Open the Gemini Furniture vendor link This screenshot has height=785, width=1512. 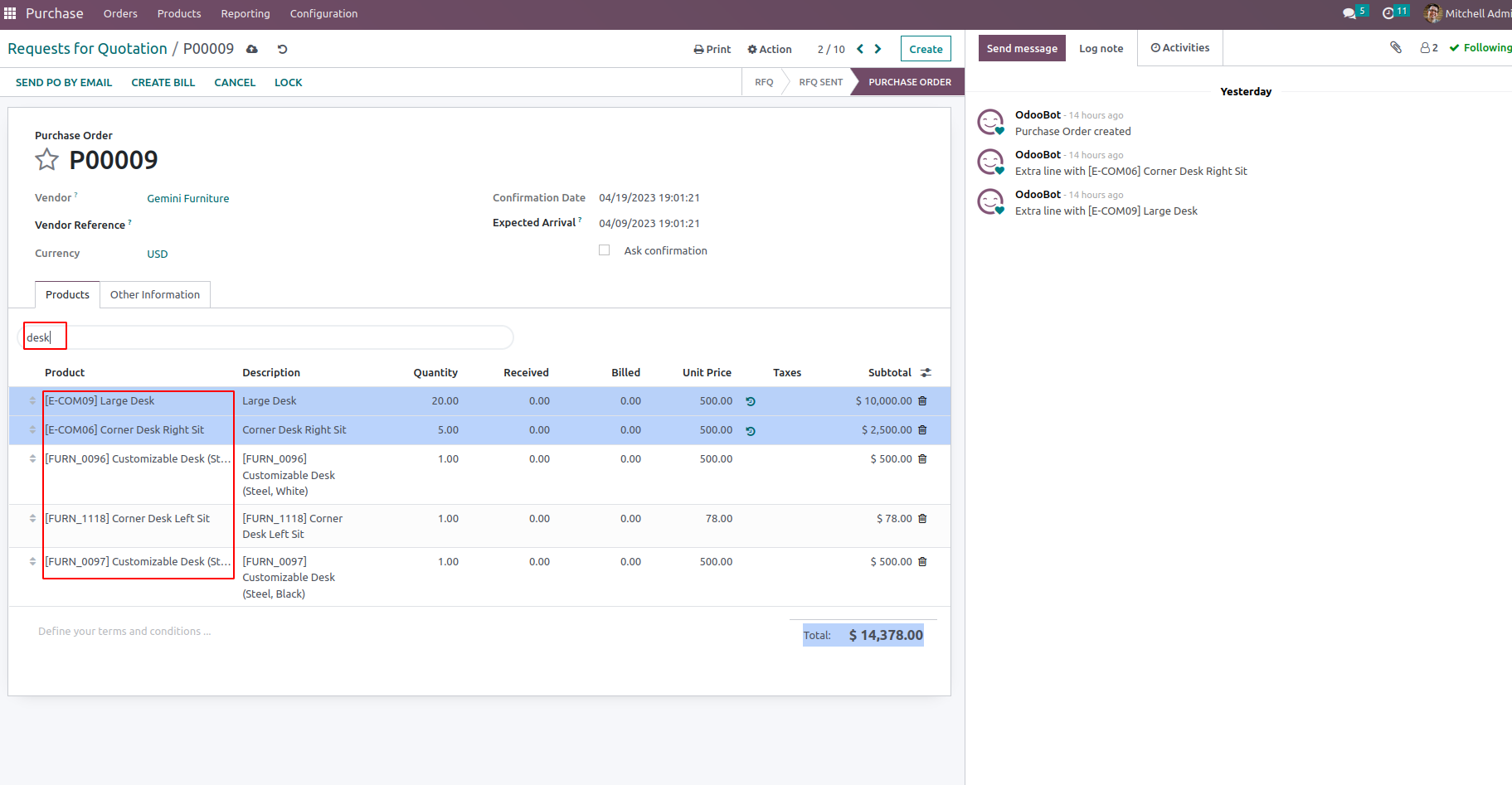click(x=188, y=199)
